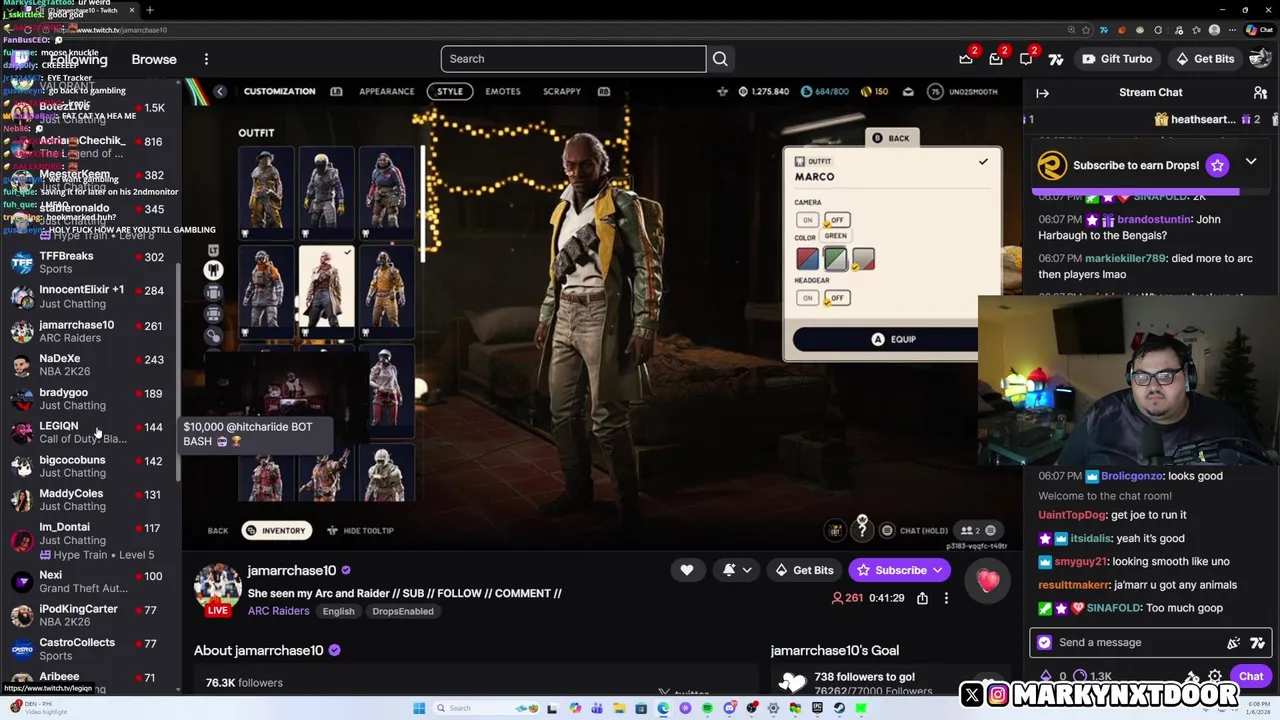Open Prime Loot crown icon

point(966,59)
